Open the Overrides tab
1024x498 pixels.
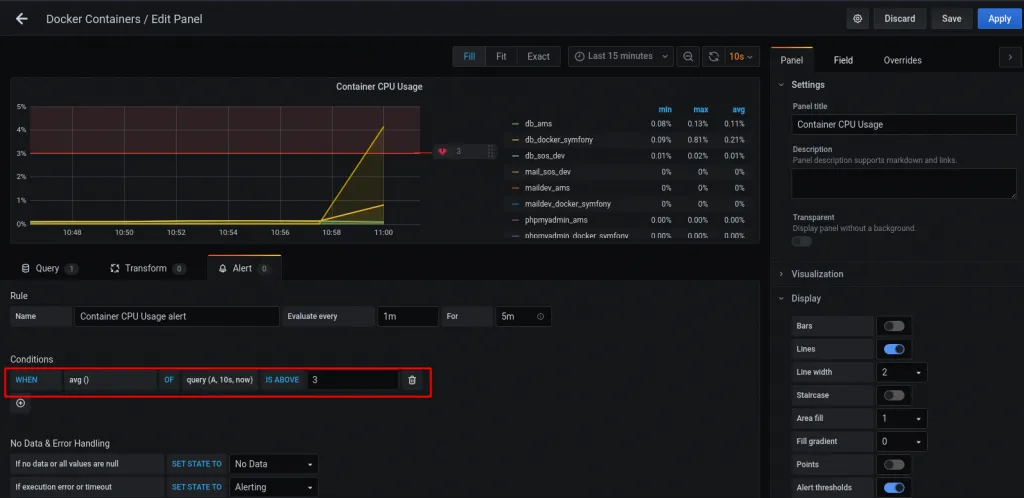tap(902, 60)
